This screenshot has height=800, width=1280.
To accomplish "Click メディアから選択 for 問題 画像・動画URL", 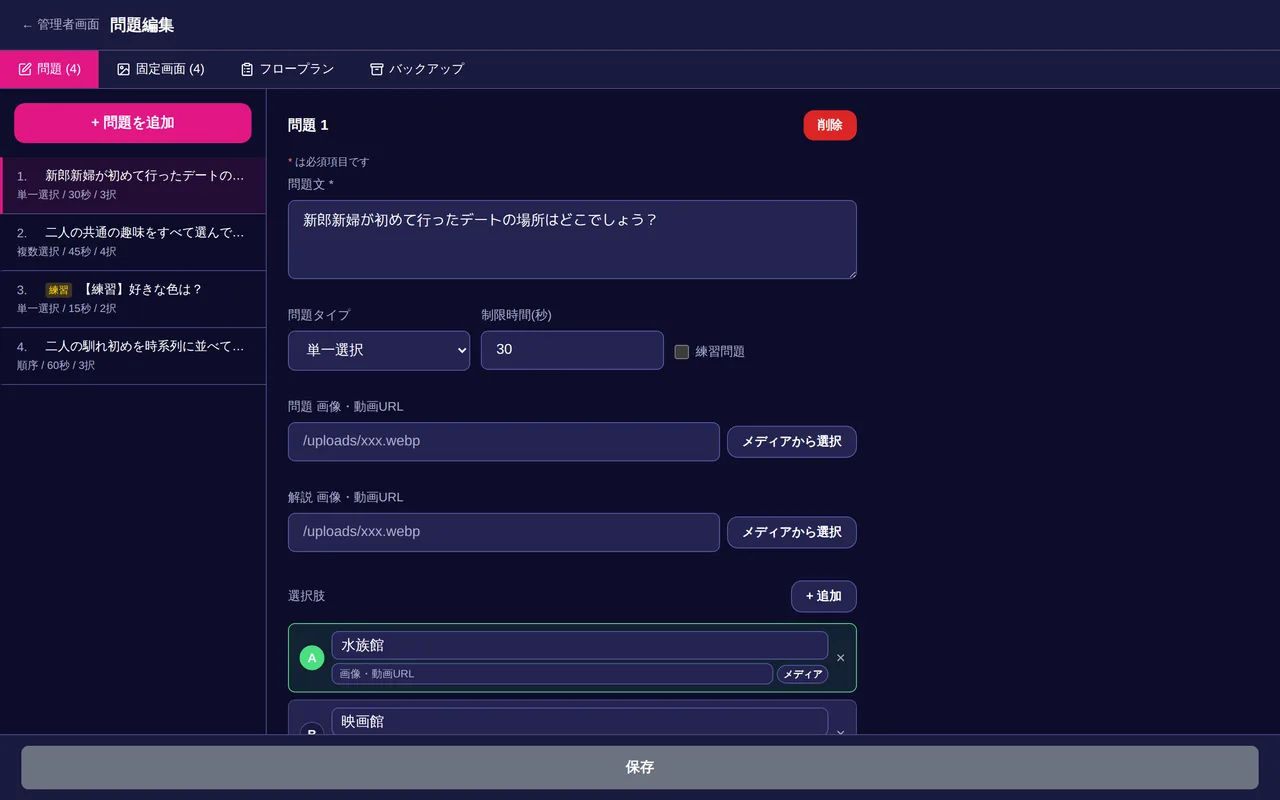I will pyautogui.click(x=792, y=442).
